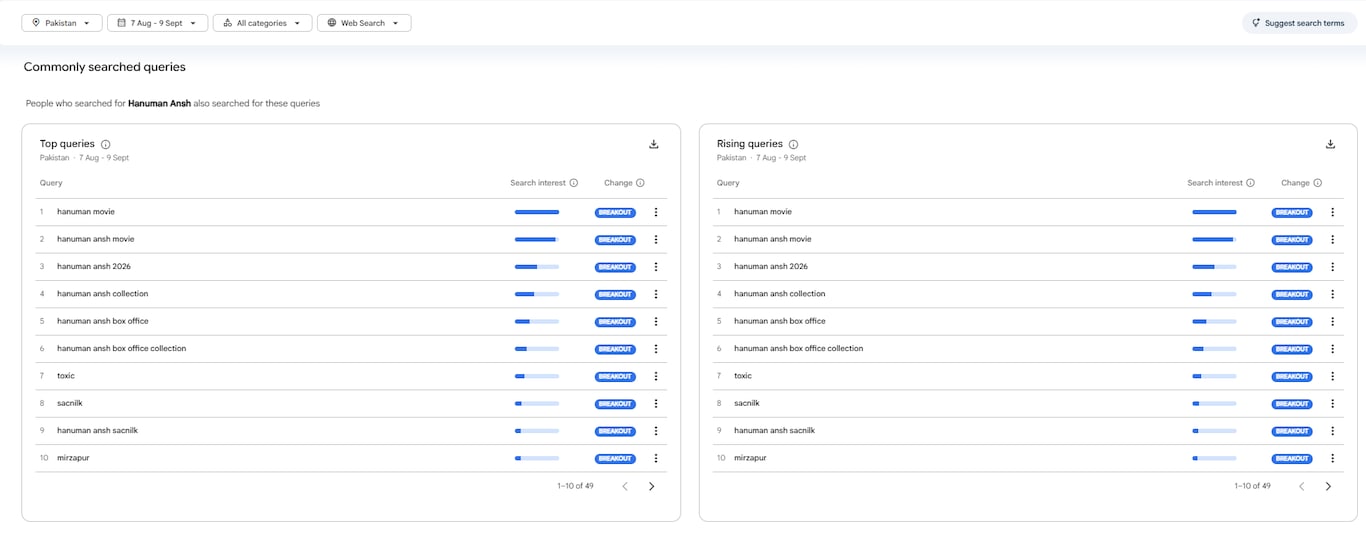Screen dimensions: 1366x544
Task: Click Suggest search terms button
Action: point(1299,23)
